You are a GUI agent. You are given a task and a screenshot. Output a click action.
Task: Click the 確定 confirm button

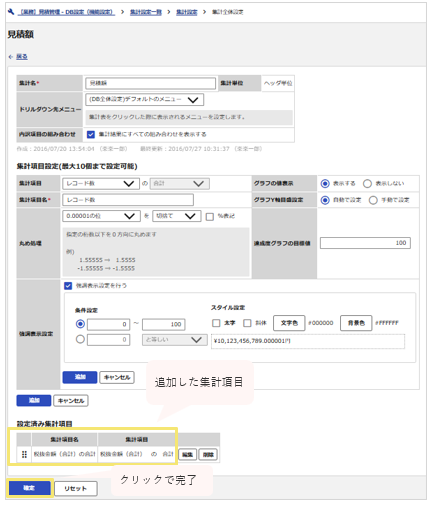point(29,488)
